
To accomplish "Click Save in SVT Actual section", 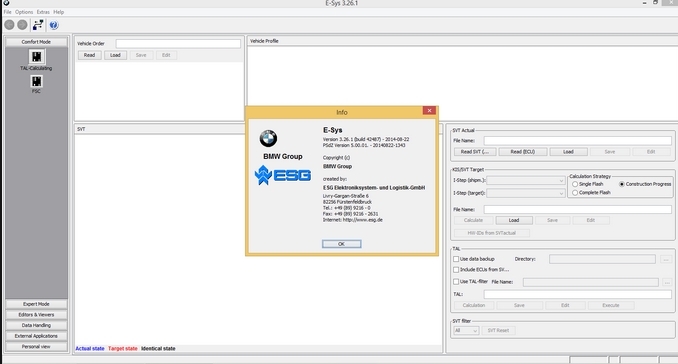I will coord(610,152).
